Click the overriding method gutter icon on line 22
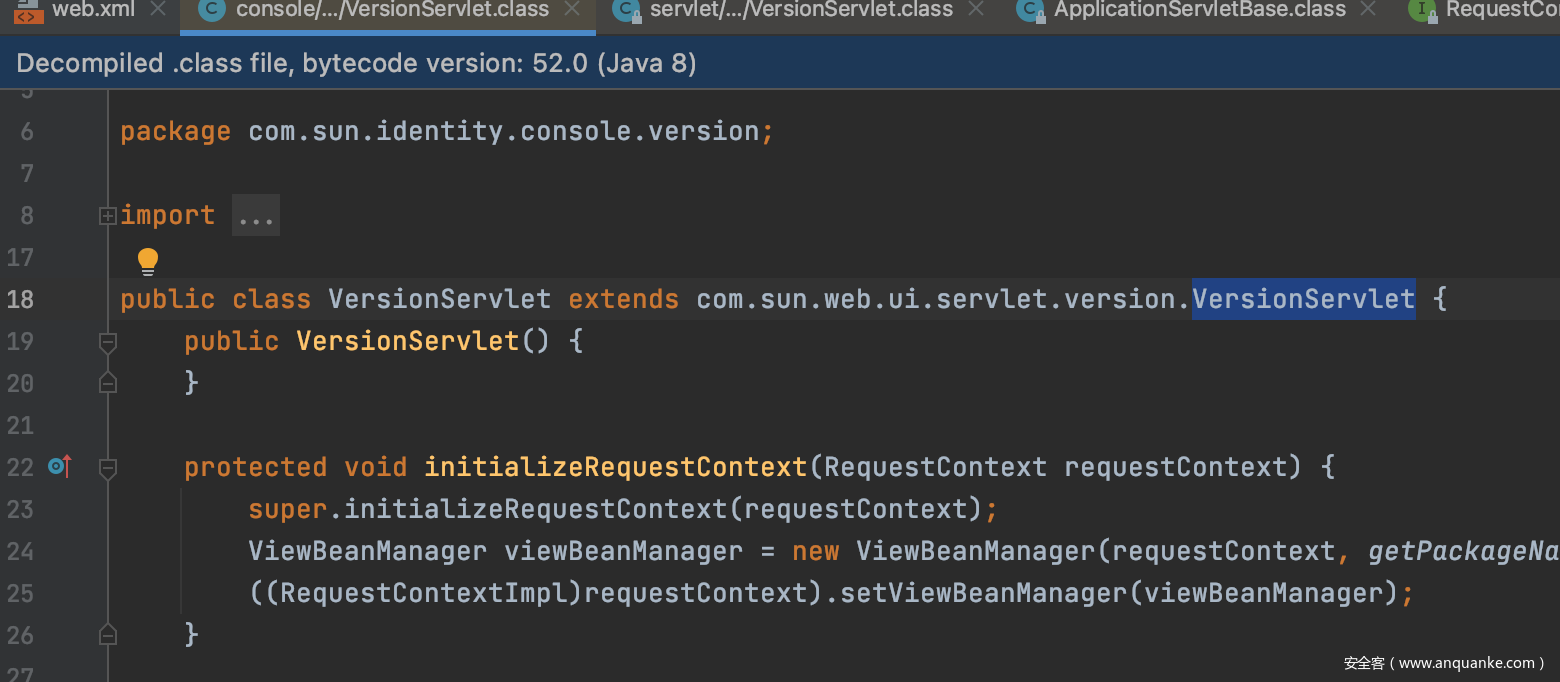This screenshot has width=1560, height=682. pos(60,466)
